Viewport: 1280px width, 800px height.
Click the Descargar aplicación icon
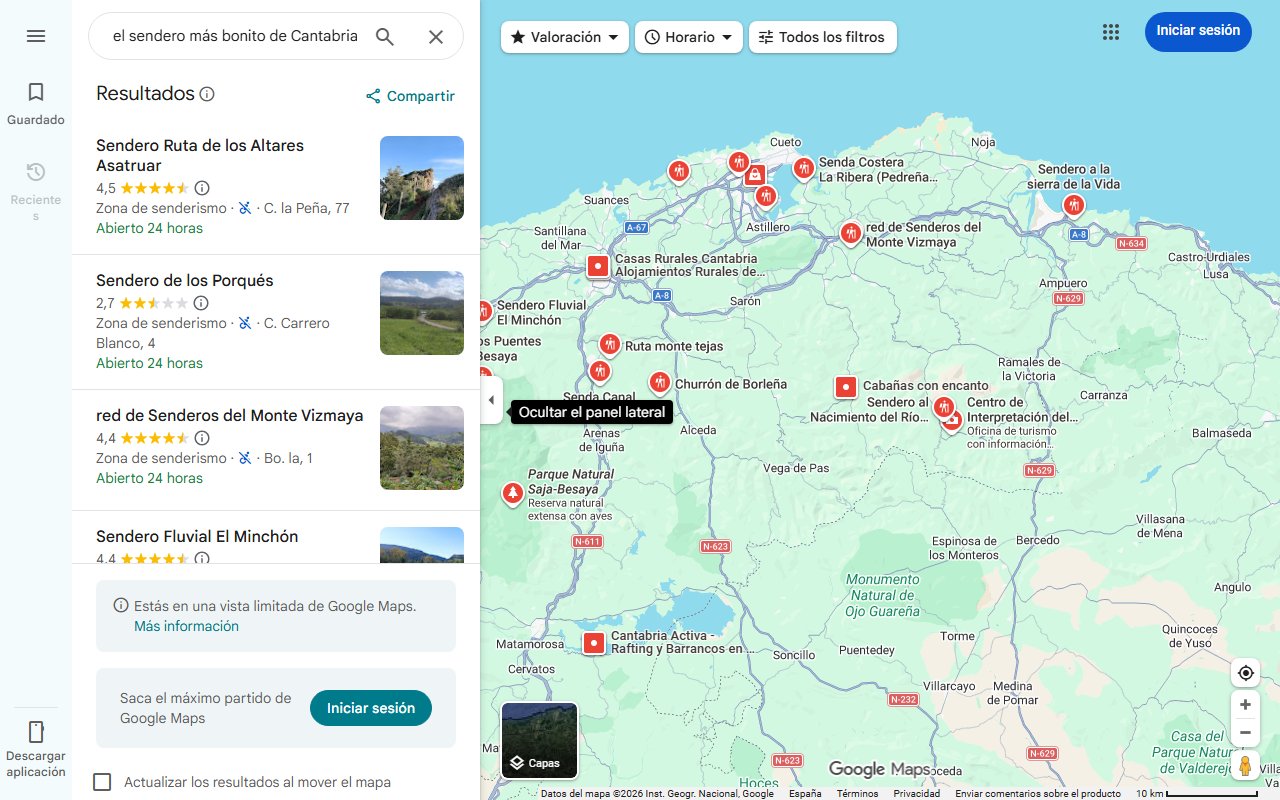36,731
